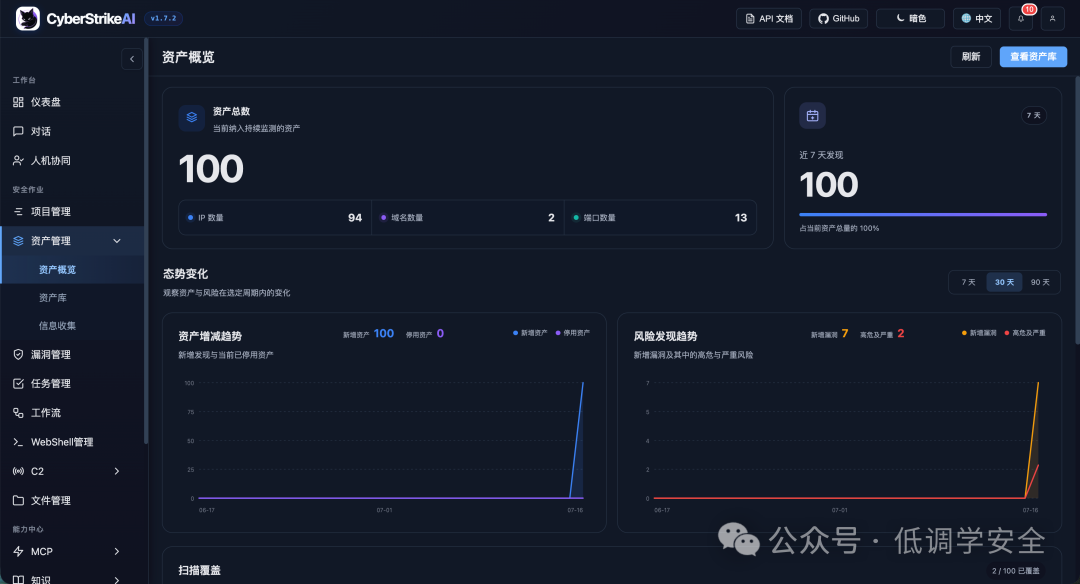
Task: Toggle 停用资产 legend series in 资产增减趋势 chart
Action: click(572, 333)
